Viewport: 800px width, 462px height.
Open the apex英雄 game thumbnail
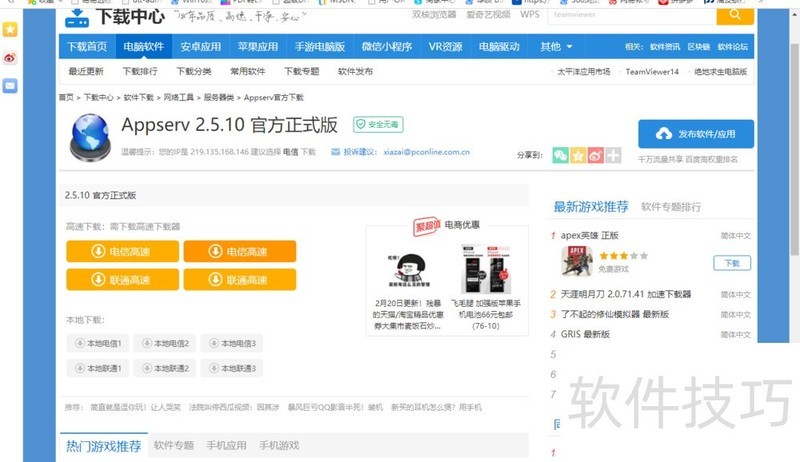[576, 261]
